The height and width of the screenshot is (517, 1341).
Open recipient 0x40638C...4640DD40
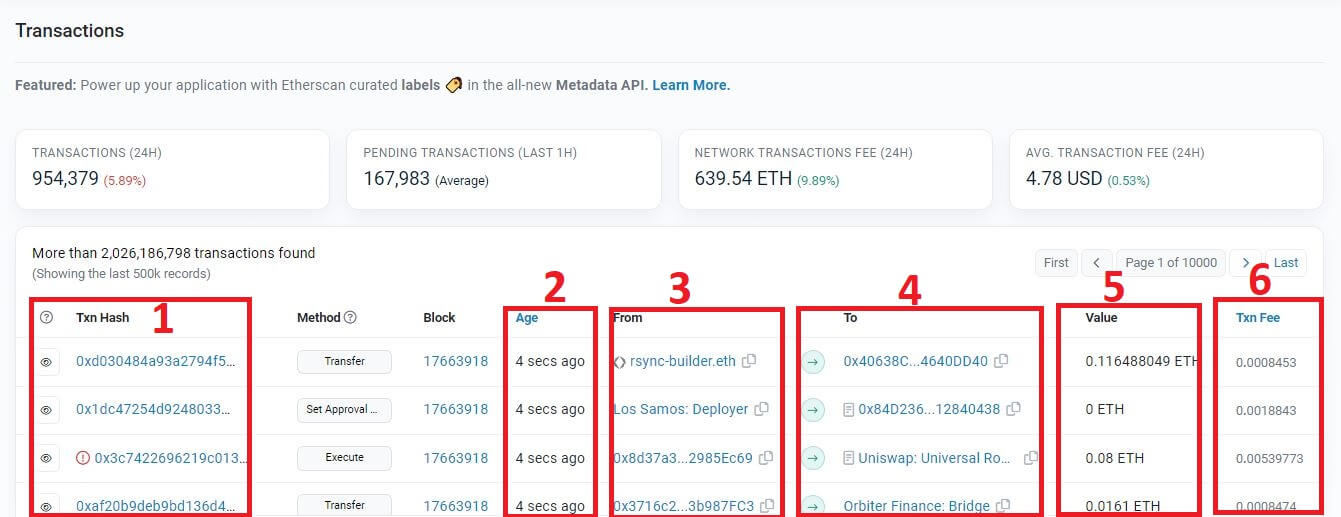tap(916, 361)
